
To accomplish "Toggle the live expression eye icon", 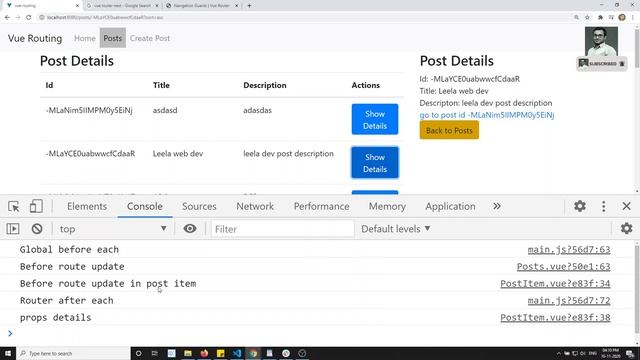I will pos(190,229).
